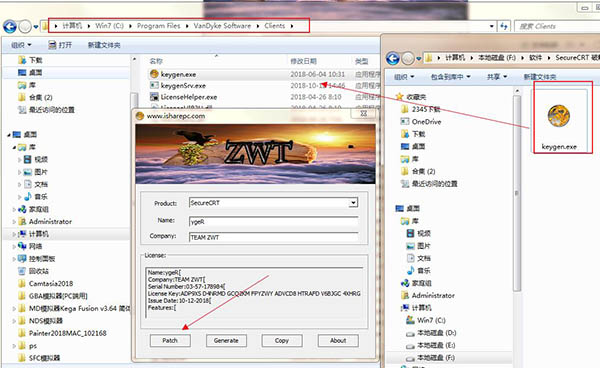Select 家庭组 in the right window sidebar
The image size is (600, 368).
[416, 283]
